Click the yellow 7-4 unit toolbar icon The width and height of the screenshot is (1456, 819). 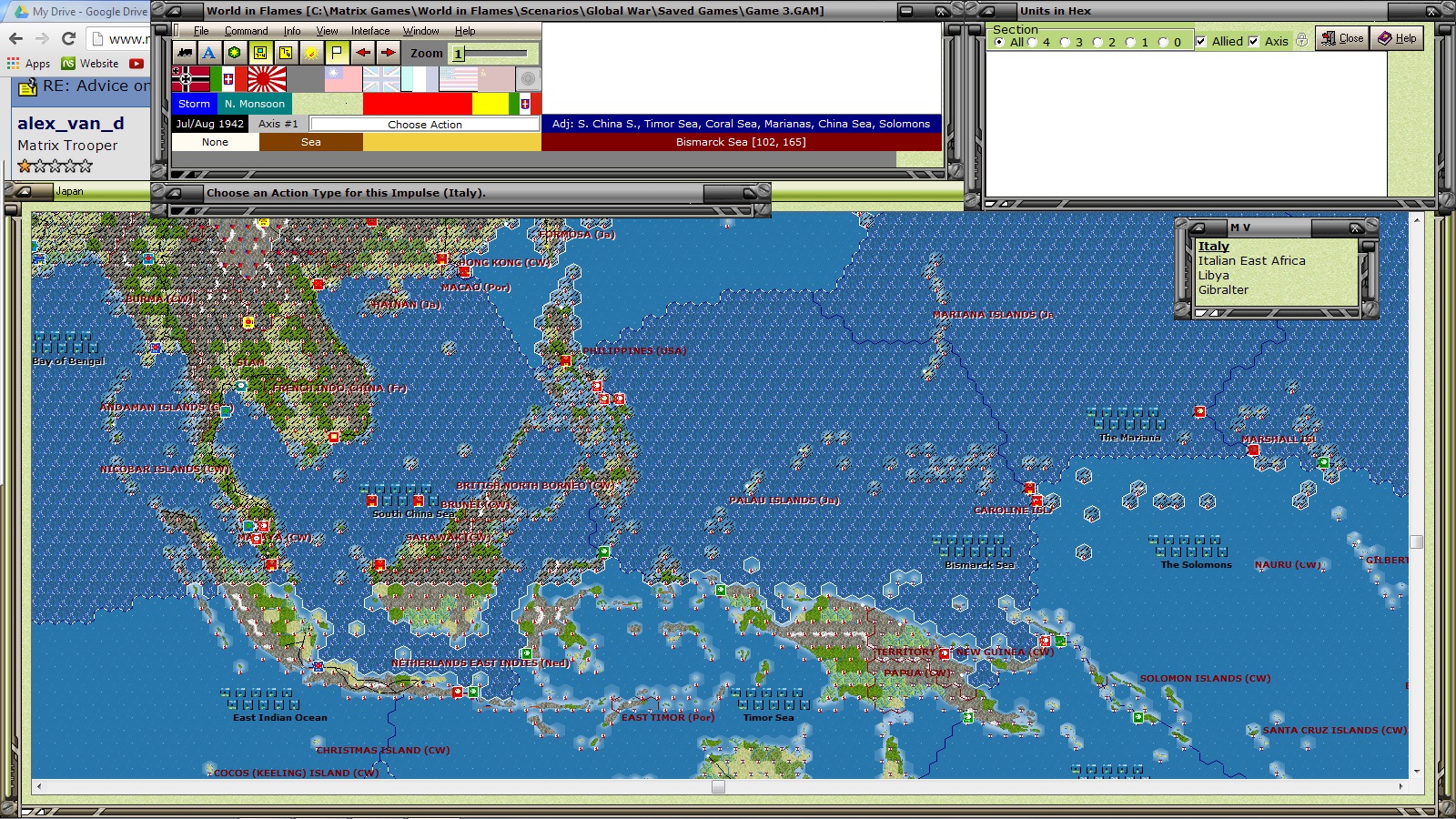coord(286,53)
